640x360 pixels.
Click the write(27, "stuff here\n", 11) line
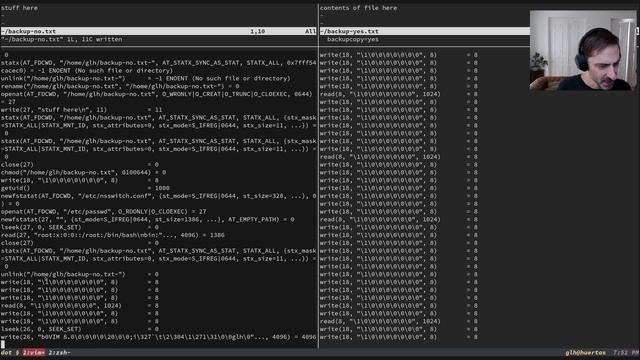tap(81, 110)
